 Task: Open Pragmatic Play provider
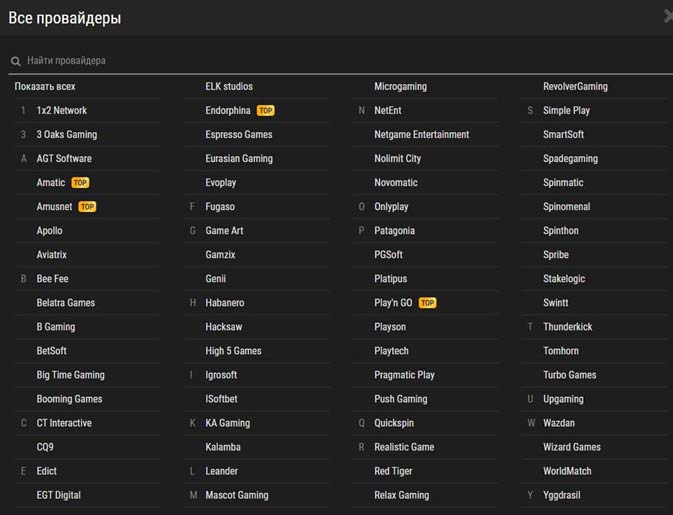(404, 375)
